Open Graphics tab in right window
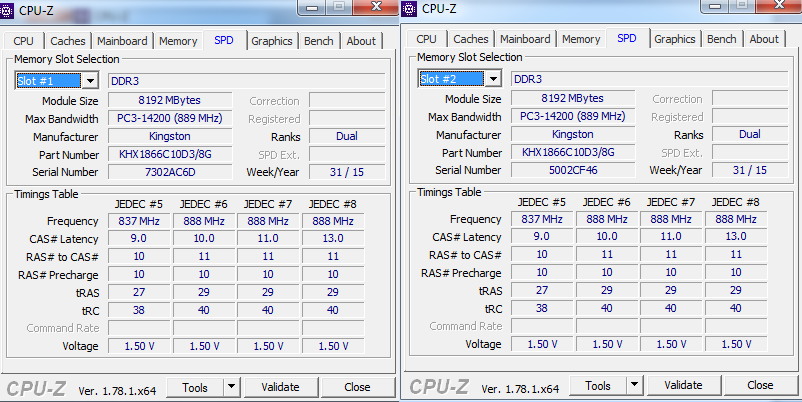802x402 pixels. click(x=675, y=39)
